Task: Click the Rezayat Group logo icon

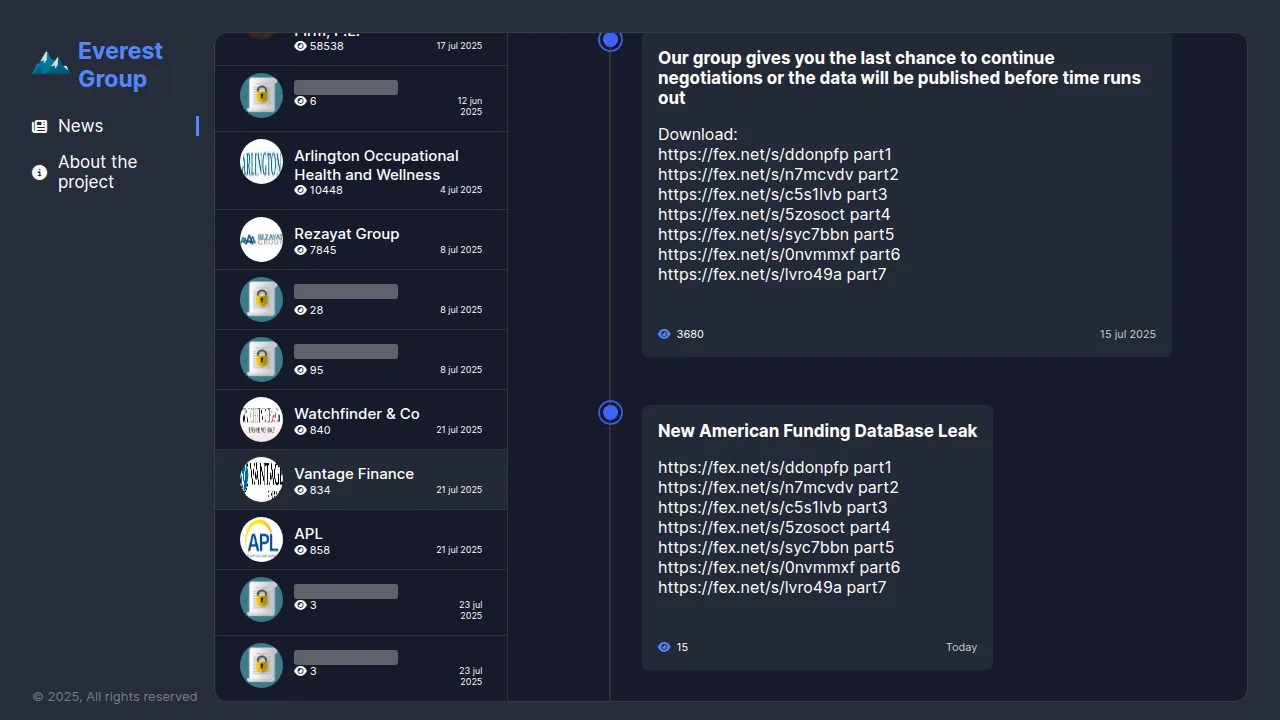Action: [x=261, y=239]
